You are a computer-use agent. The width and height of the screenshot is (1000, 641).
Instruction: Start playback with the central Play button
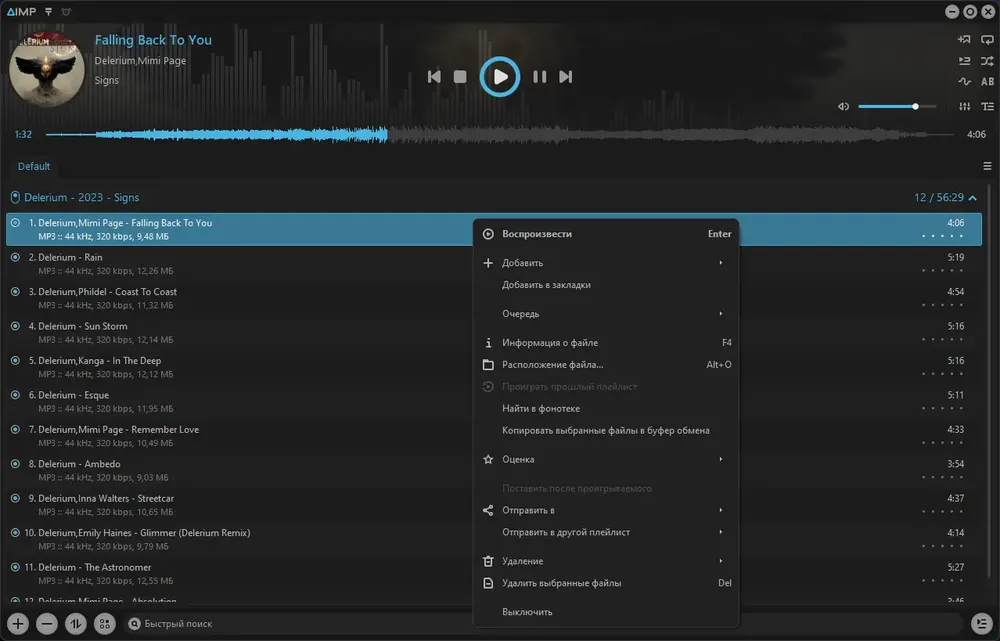coord(500,77)
